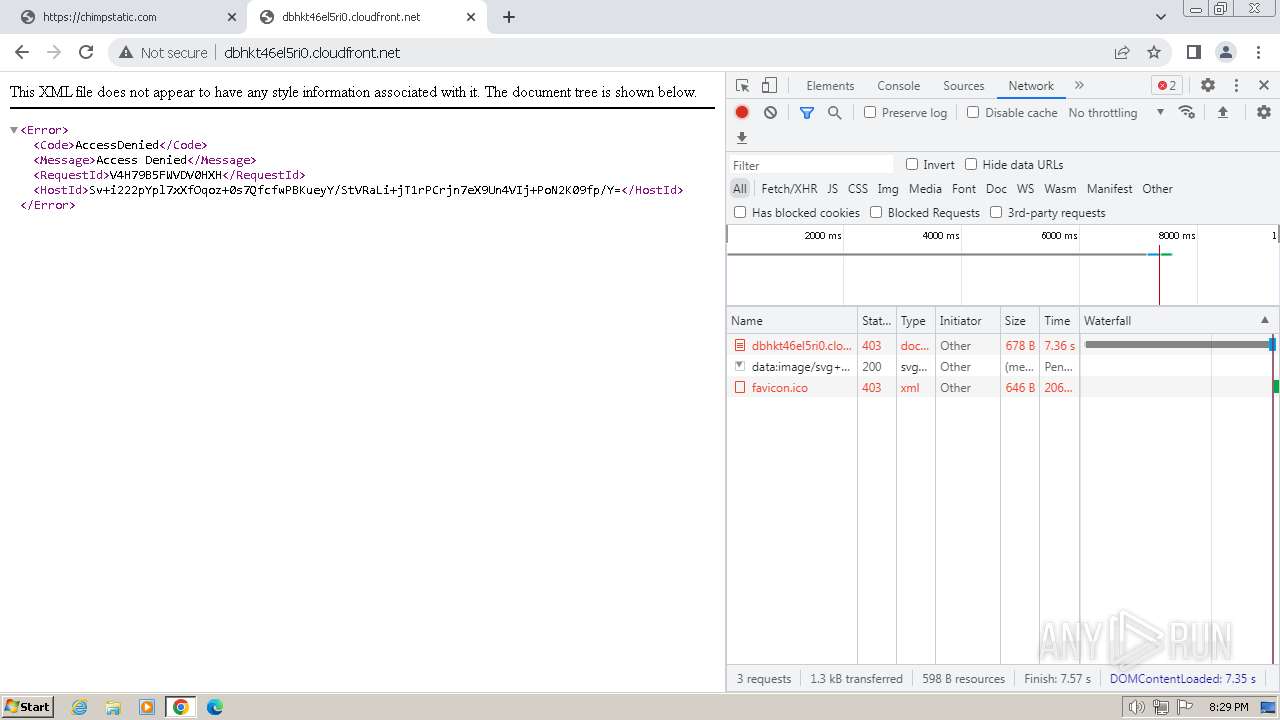
Task: Reload the current page
Action: click(x=86, y=52)
